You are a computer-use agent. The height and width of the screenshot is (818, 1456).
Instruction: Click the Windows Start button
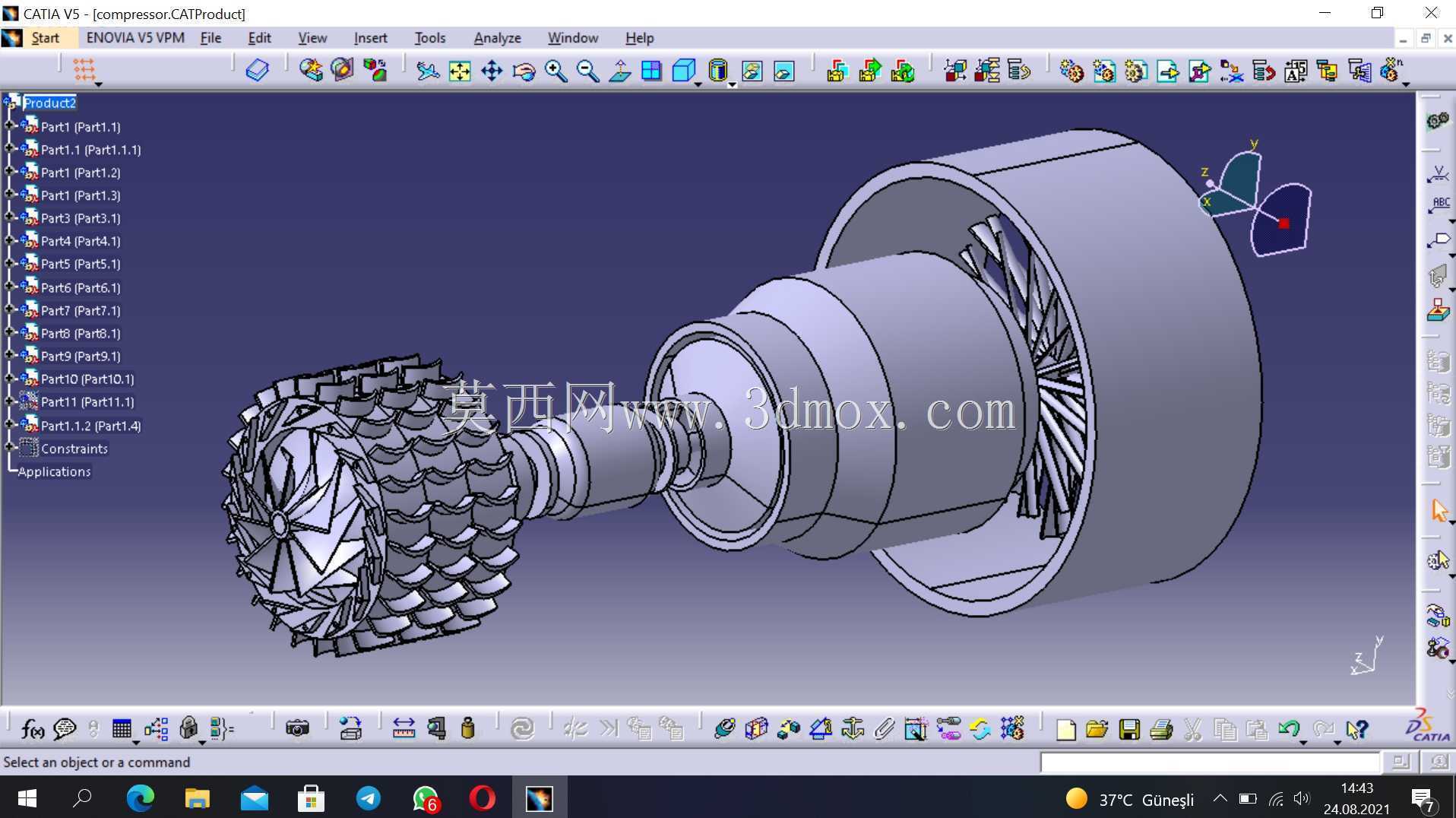27,798
